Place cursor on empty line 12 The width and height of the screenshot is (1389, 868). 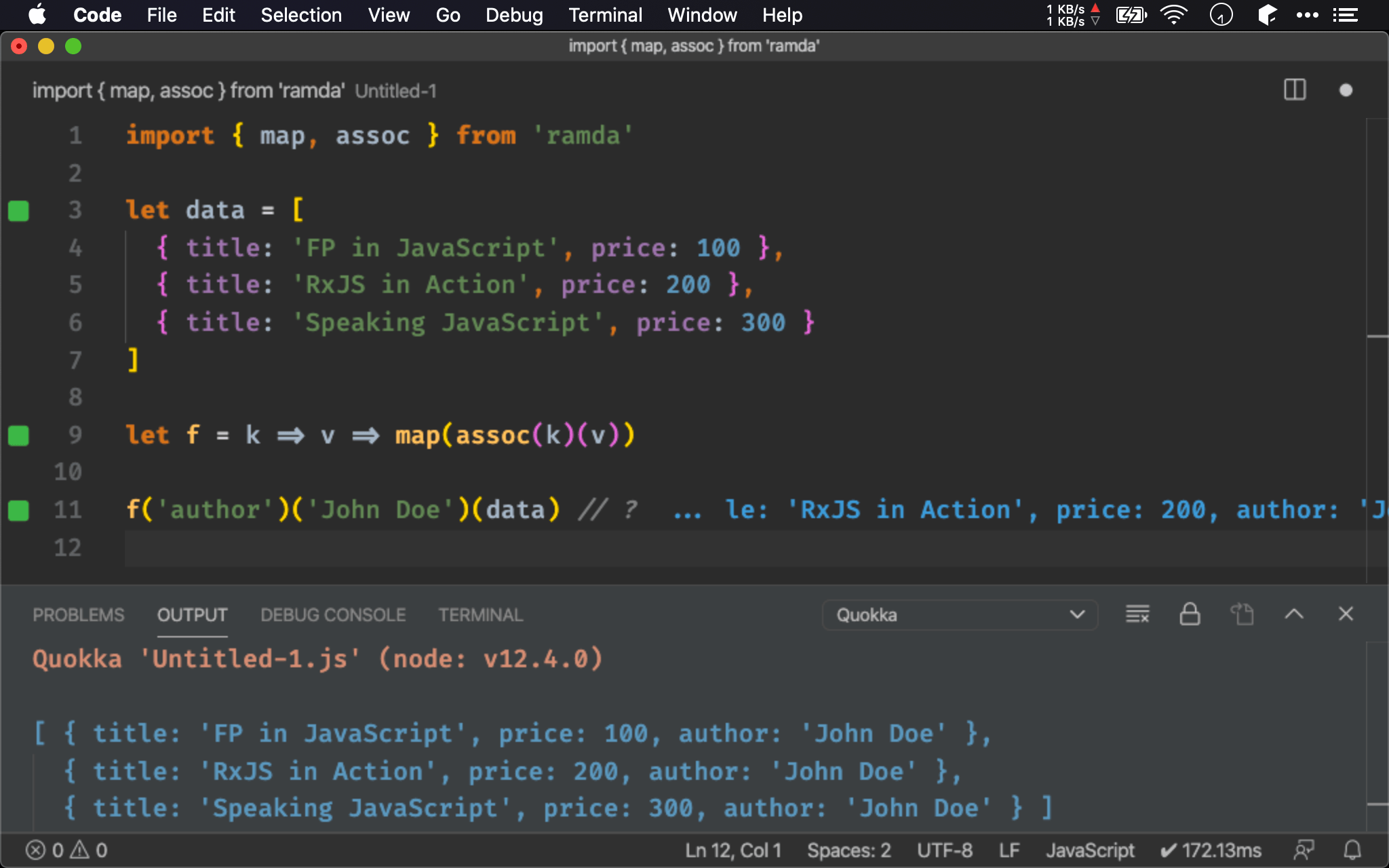click(x=745, y=548)
